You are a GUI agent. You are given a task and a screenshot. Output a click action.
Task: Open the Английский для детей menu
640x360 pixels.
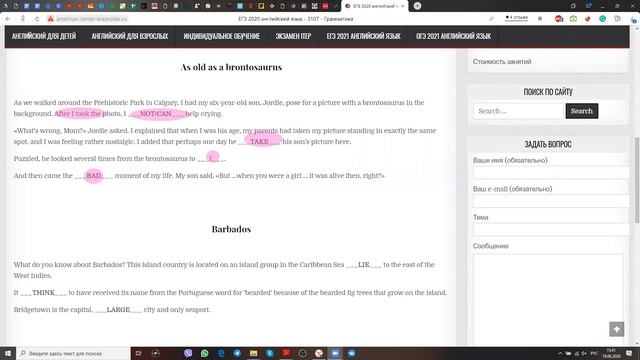coord(44,36)
